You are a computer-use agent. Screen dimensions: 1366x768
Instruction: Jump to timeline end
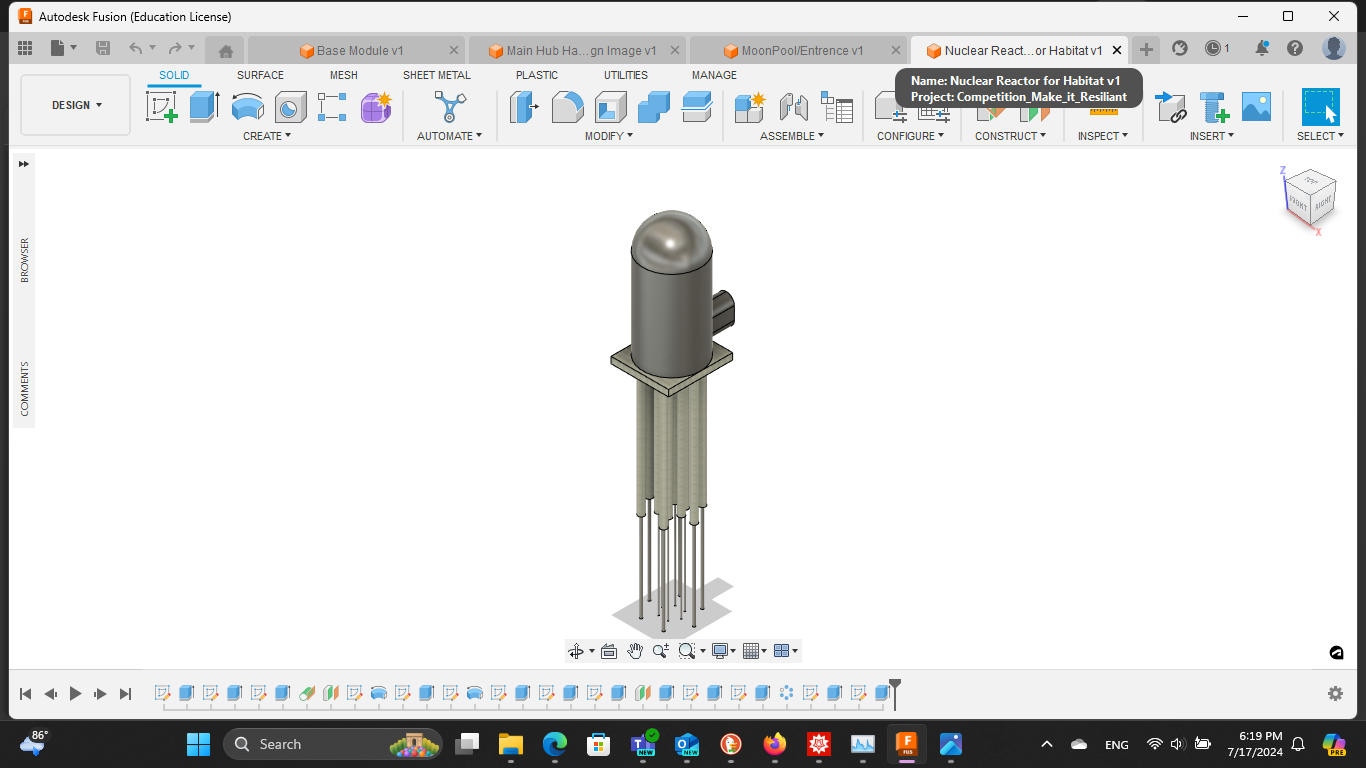(125, 693)
